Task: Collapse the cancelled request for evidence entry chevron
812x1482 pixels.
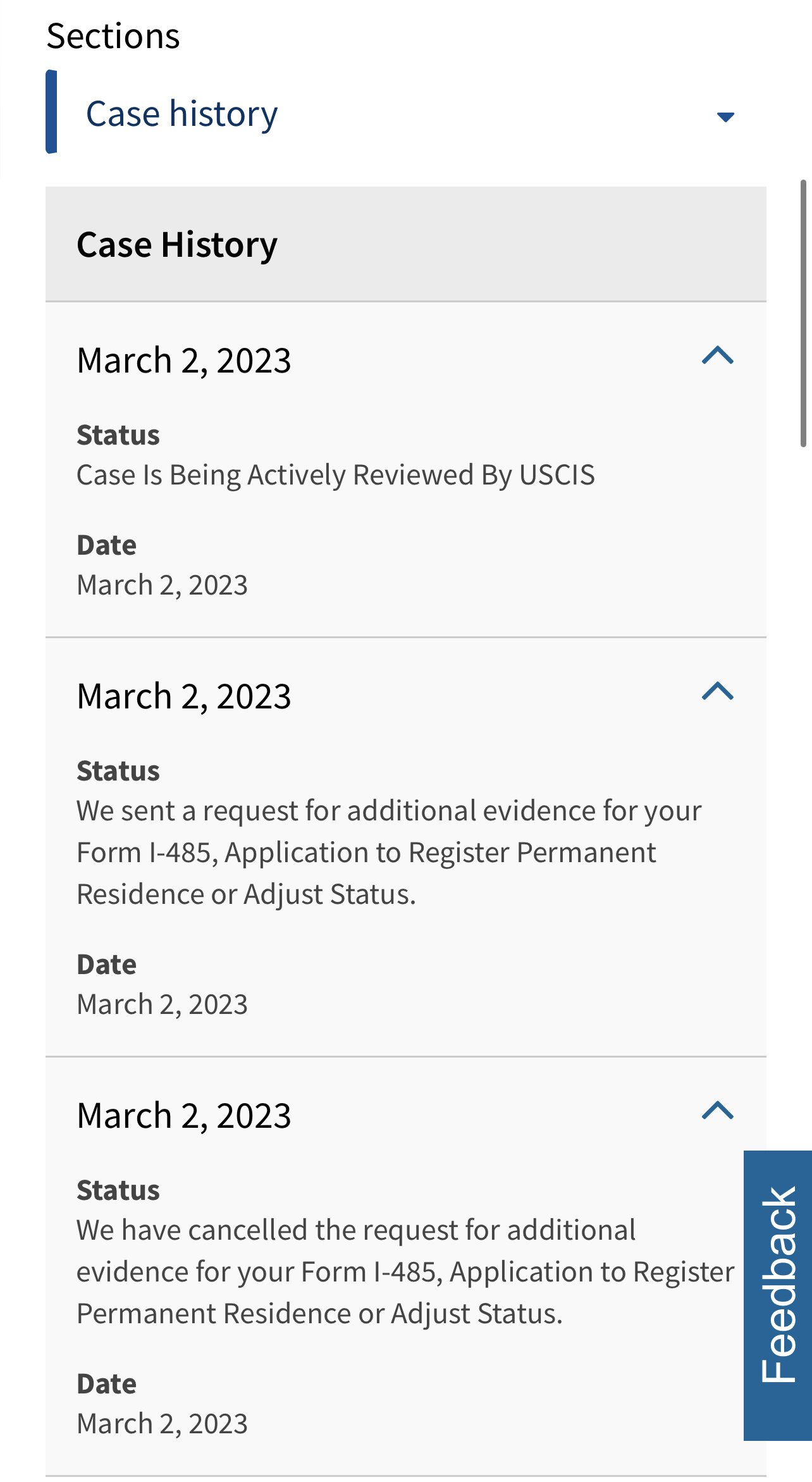Action: (717, 1111)
